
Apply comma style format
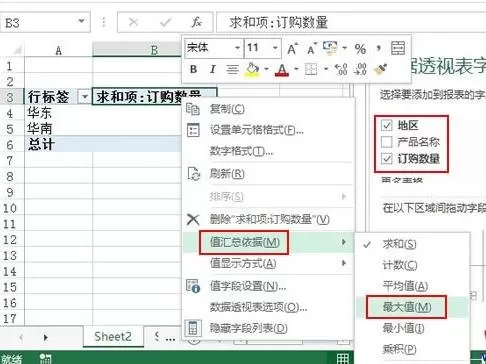[379, 48]
